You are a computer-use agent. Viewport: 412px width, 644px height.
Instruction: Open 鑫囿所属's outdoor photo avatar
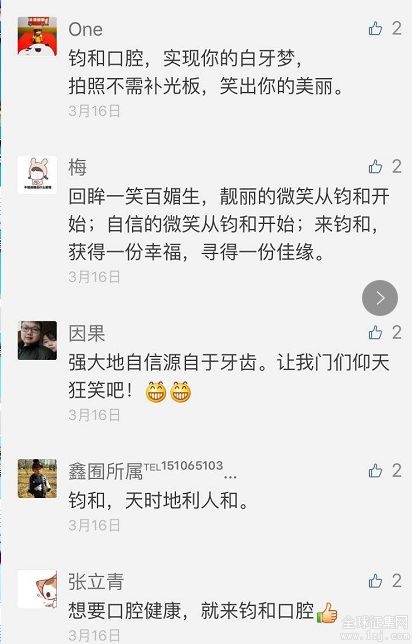click(x=37, y=478)
